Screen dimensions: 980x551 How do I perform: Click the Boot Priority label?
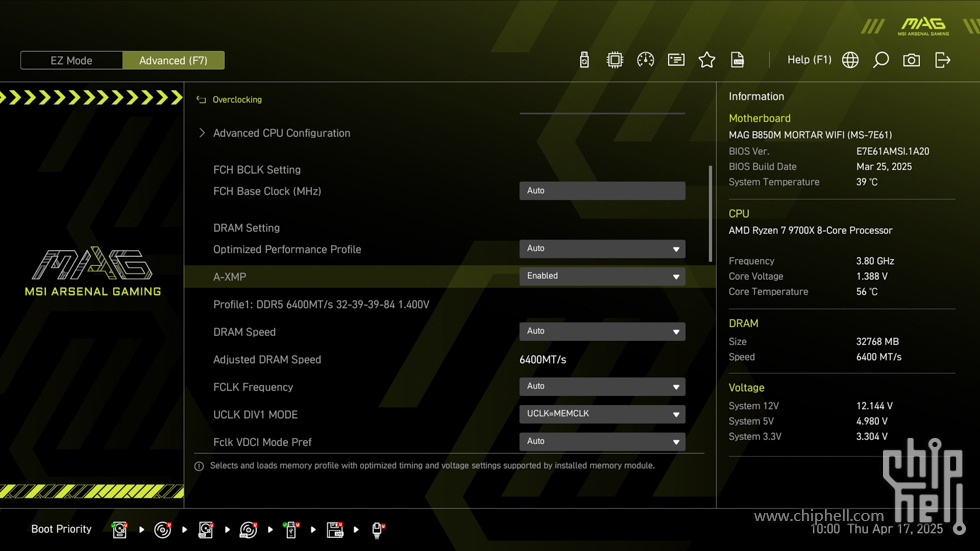(61, 529)
